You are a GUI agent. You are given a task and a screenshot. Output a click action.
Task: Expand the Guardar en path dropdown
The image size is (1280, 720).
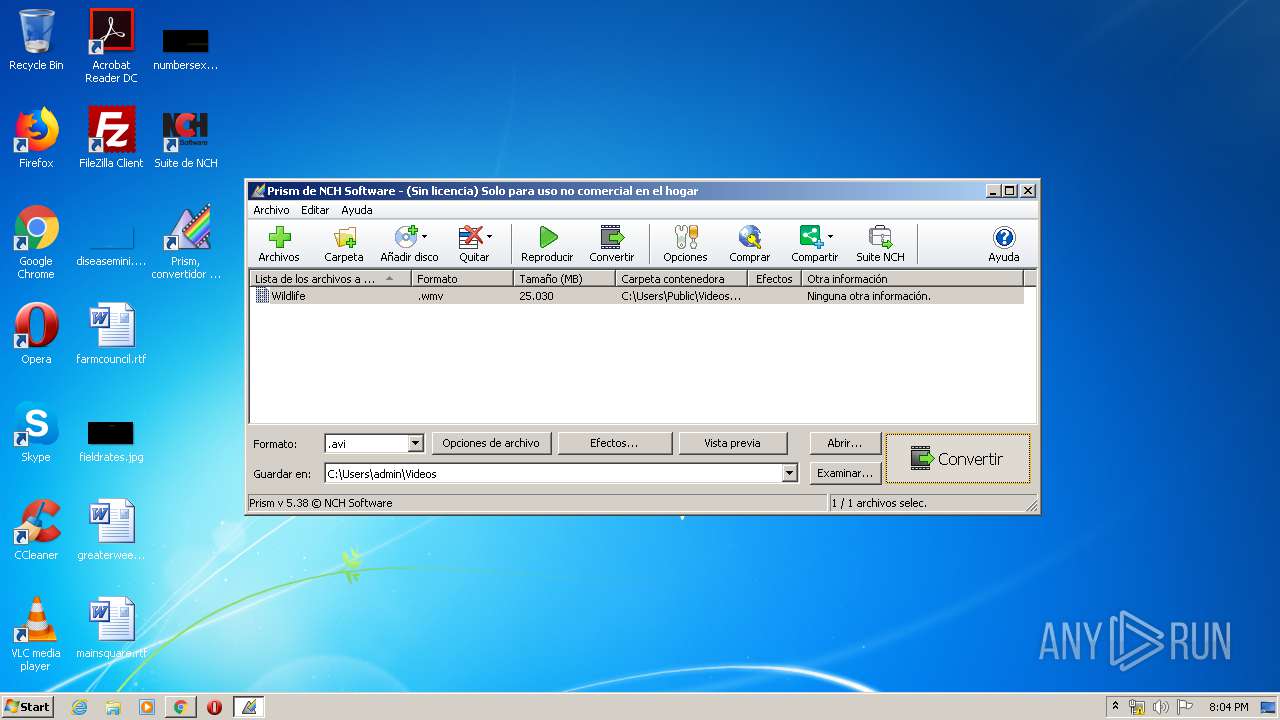pyautogui.click(x=789, y=473)
